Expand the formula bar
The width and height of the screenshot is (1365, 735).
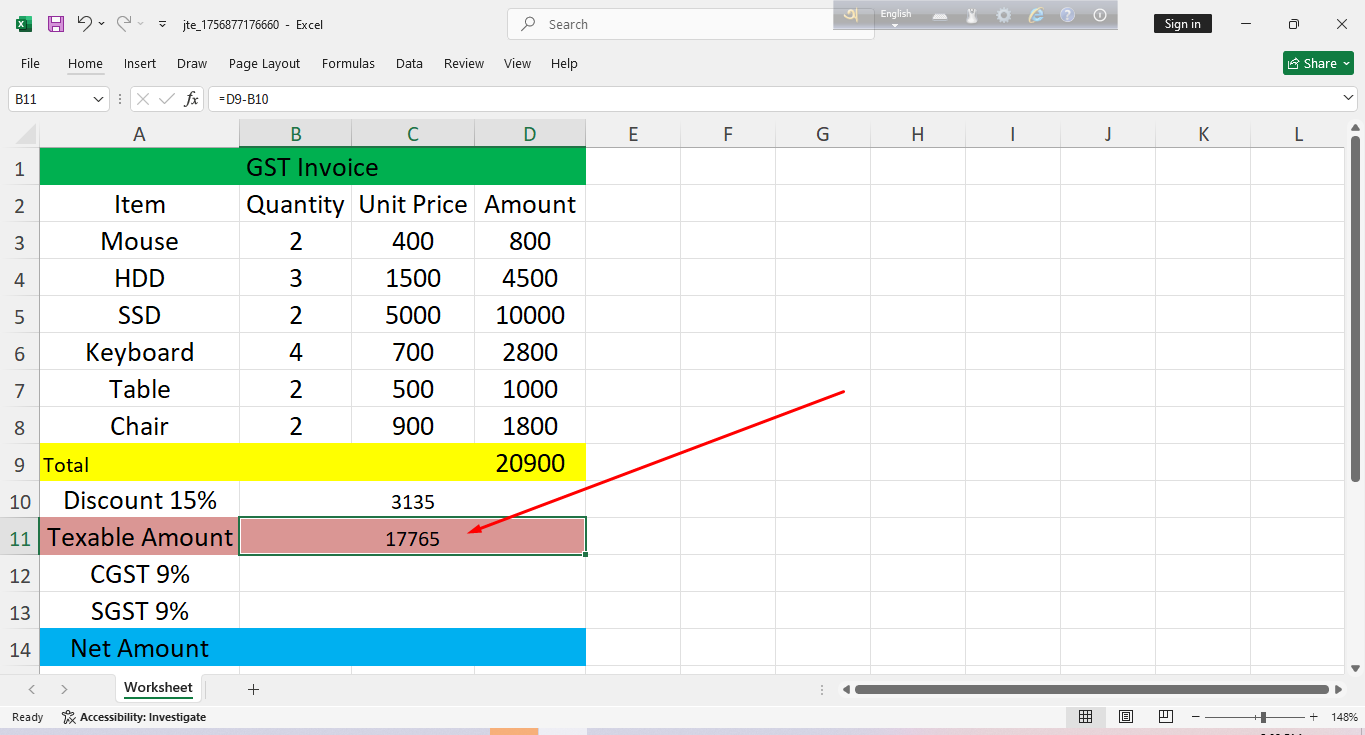[x=1348, y=99]
